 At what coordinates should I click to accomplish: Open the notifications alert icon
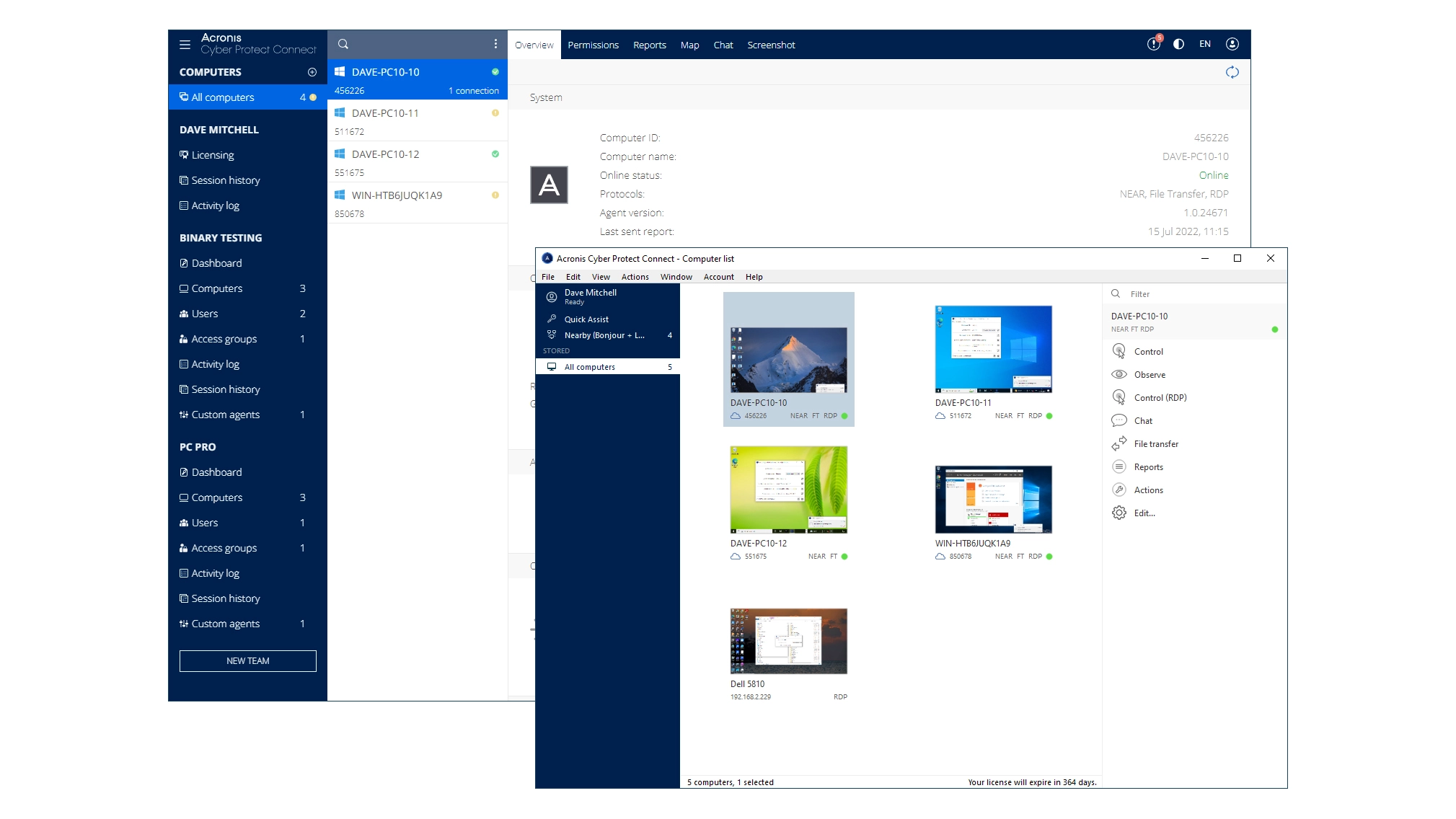click(1153, 44)
